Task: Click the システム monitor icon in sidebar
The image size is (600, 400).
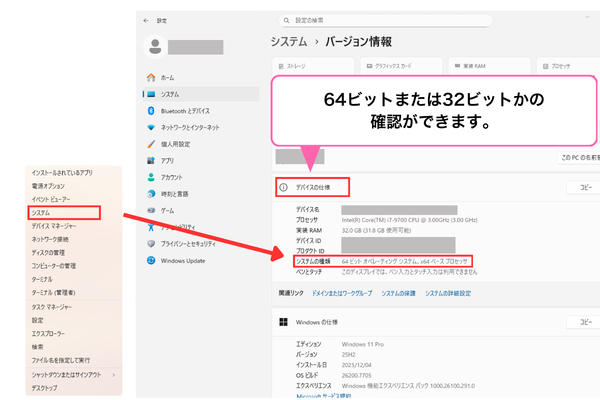Action: click(x=151, y=94)
